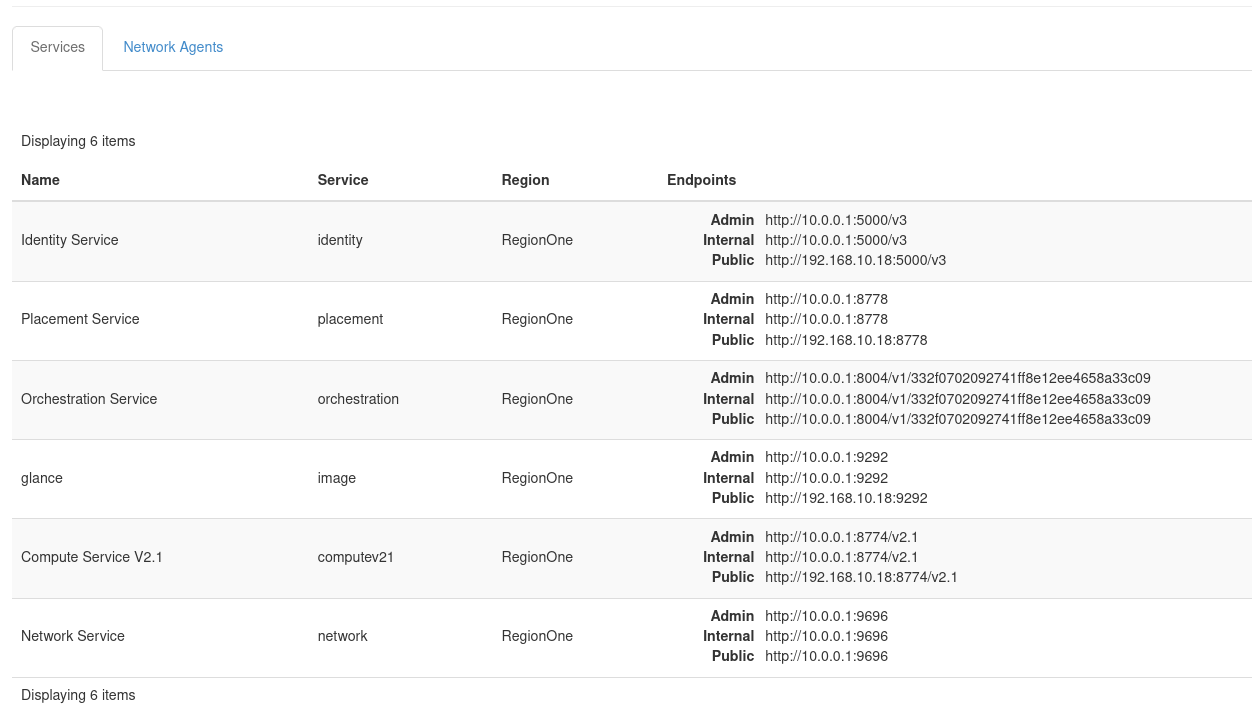
Task: Click the Endpoints column header
Action: pos(701,180)
